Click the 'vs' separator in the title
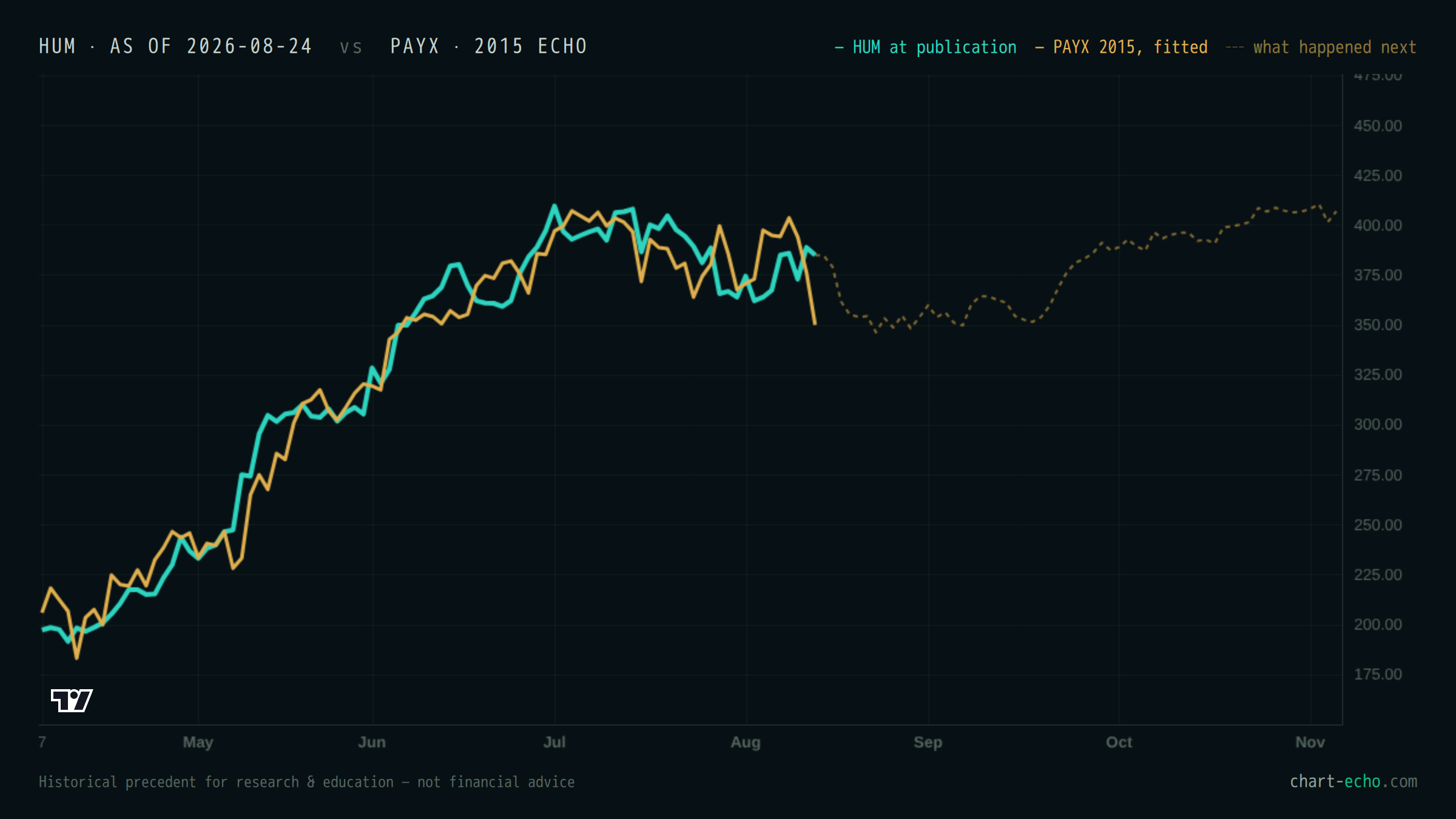The image size is (1456, 819). point(351,47)
